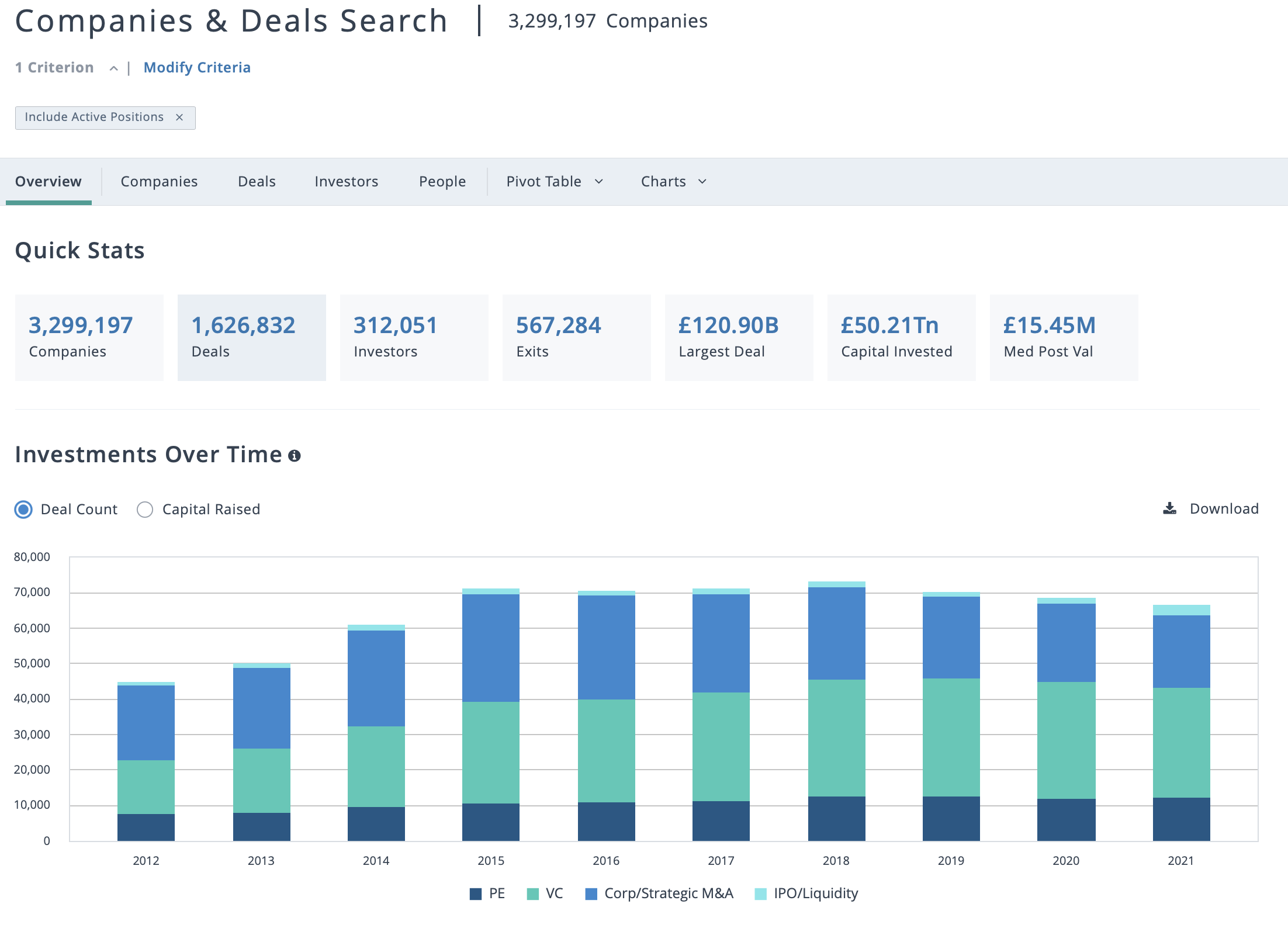
Task: Remove the Include Active Positions filter
Action: (x=179, y=117)
